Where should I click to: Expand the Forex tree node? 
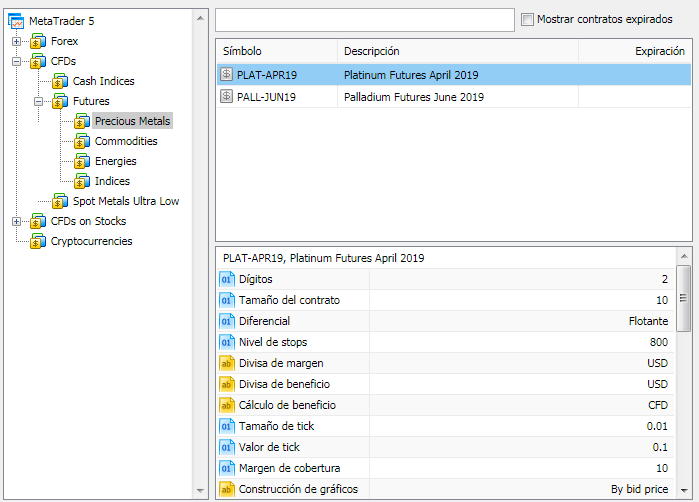click(x=16, y=41)
